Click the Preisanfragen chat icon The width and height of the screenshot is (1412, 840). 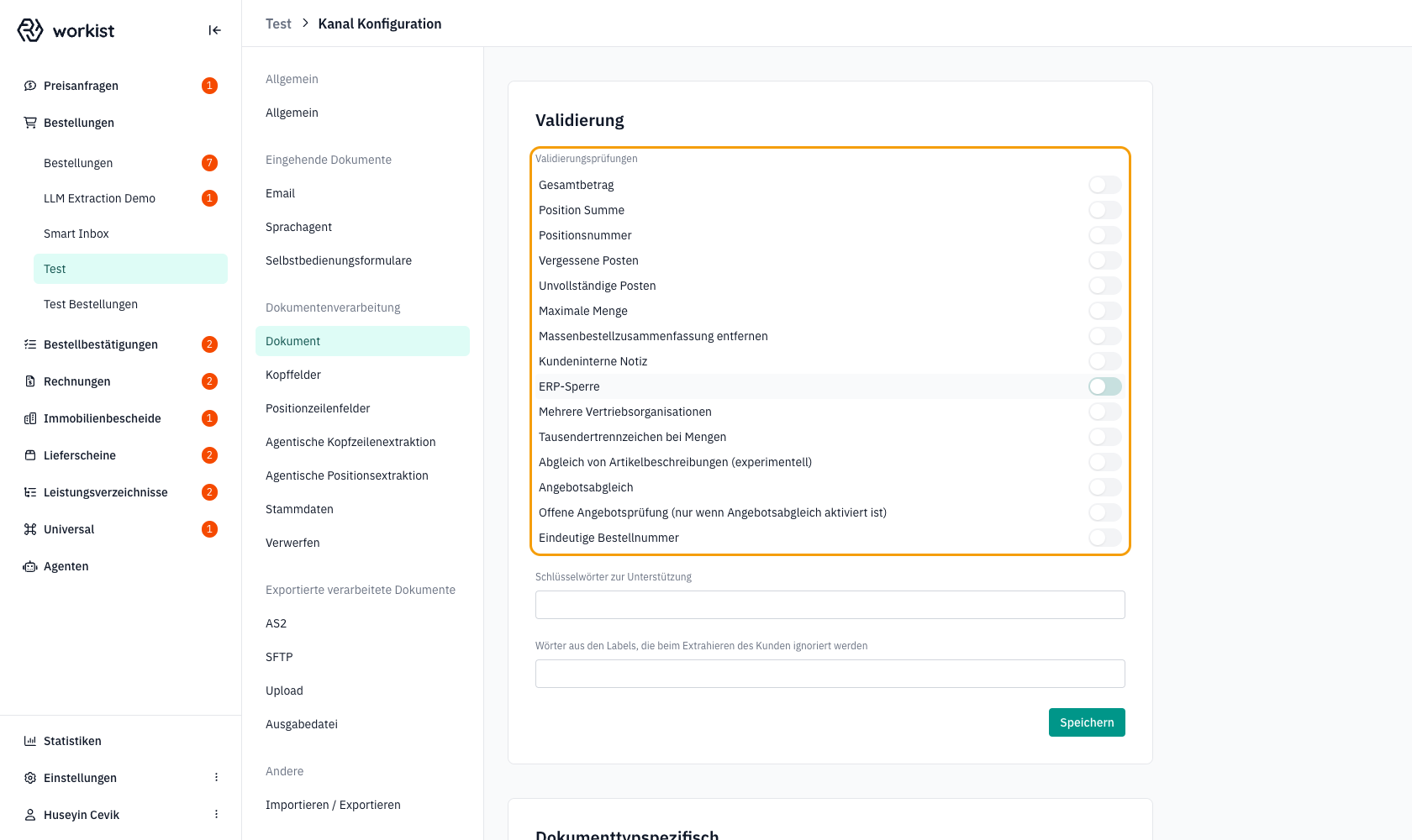tap(30, 86)
